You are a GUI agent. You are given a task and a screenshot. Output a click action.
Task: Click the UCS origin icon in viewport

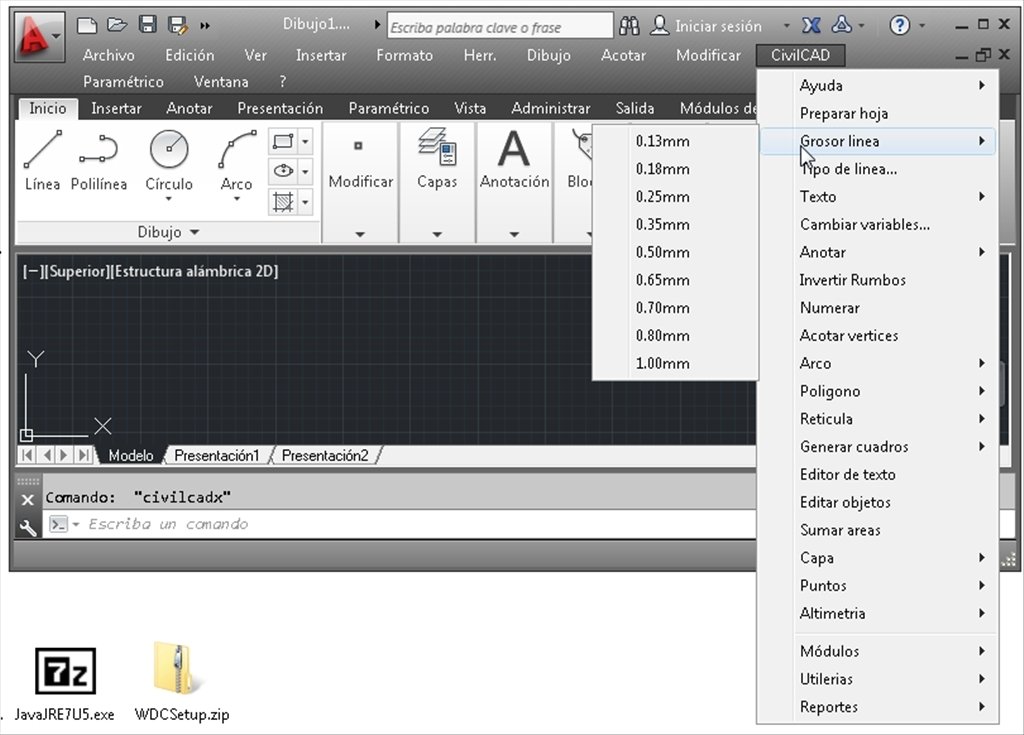[x=26, y=434]
